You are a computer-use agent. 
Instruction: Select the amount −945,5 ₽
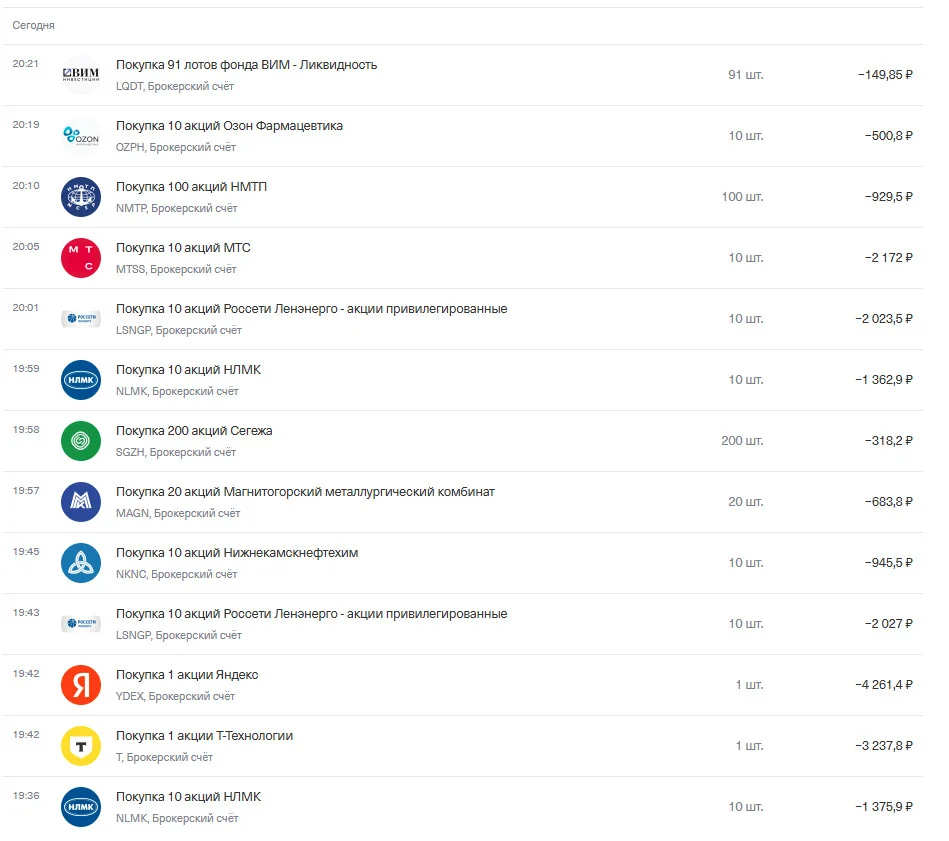(888, 563)
